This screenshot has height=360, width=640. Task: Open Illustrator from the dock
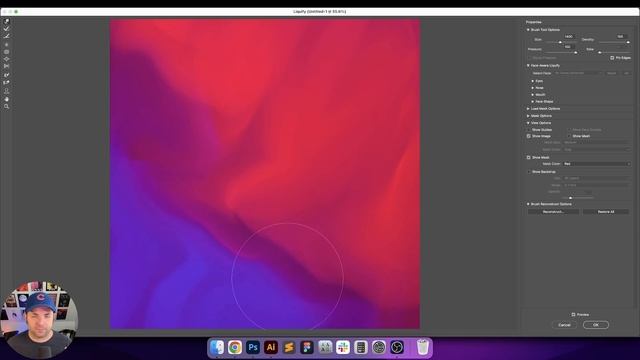click(271, 347)
